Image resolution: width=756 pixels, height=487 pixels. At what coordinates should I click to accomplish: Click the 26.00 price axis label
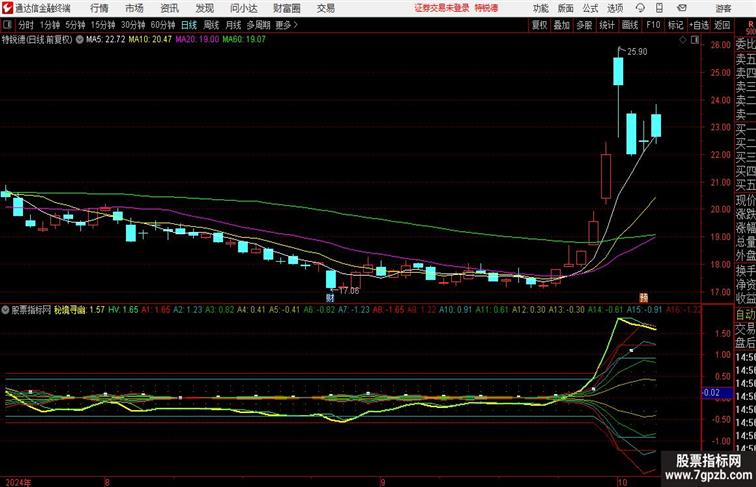pos(720,45)
